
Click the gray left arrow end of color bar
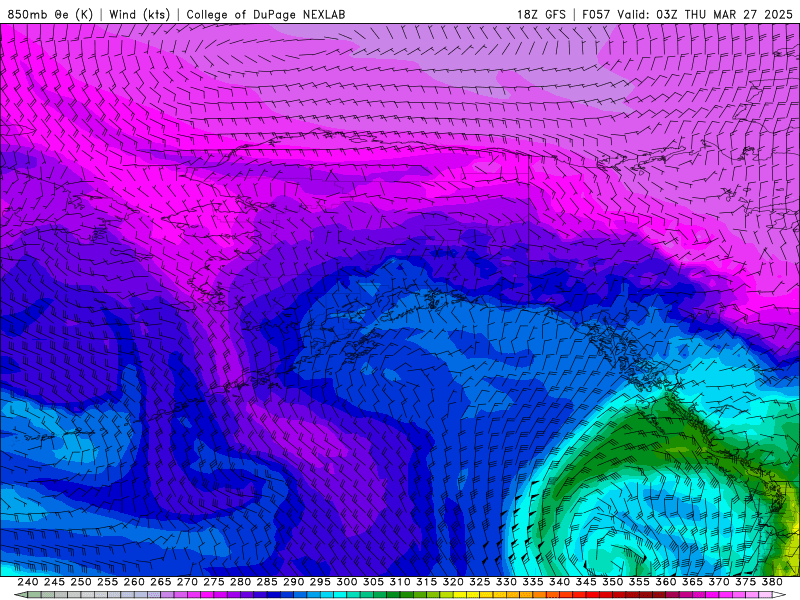(20, 595)
